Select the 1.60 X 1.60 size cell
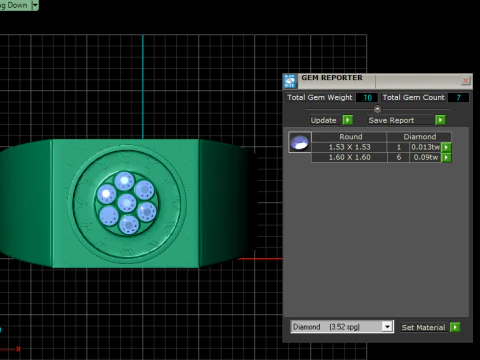This screenshot has width=480, height=360. pos(349,157)
